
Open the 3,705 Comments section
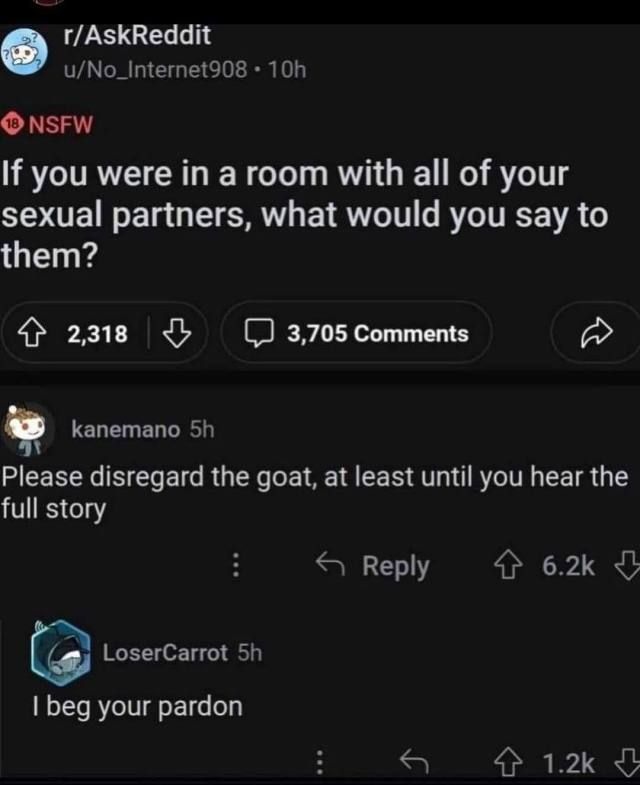tap(356, 333)
